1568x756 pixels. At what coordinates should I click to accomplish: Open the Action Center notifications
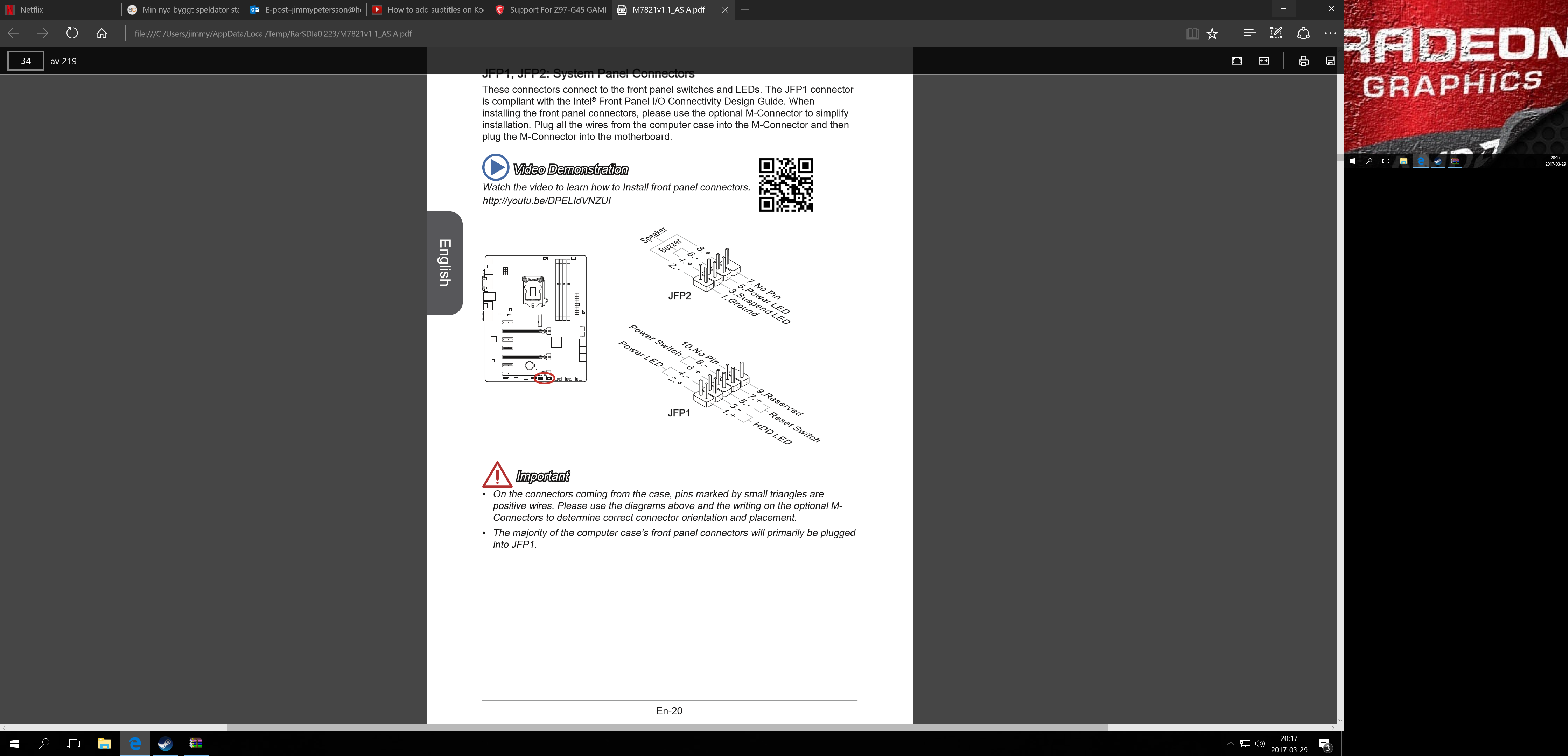[1324, 744]
